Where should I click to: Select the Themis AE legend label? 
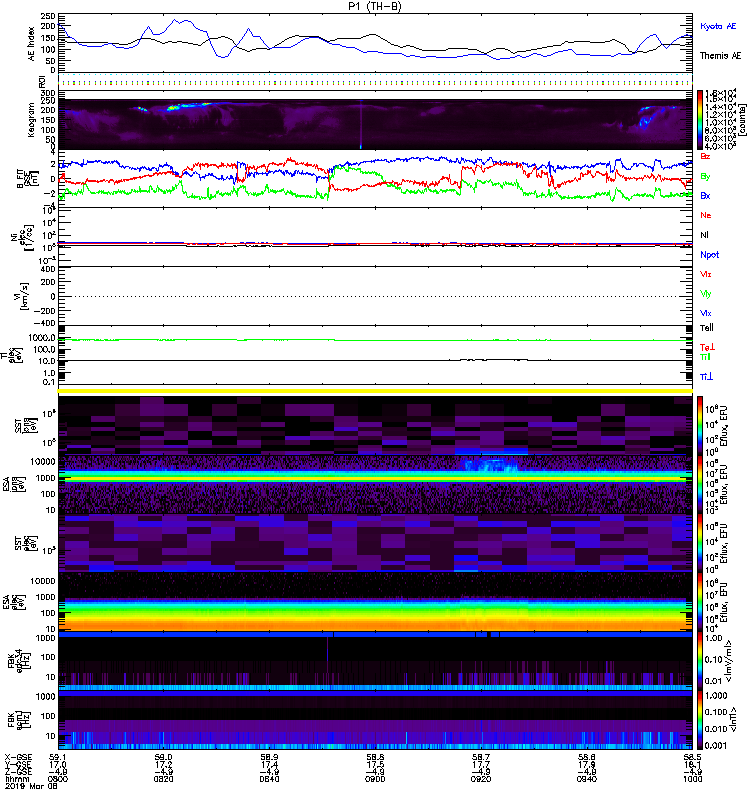click(720, 56)
